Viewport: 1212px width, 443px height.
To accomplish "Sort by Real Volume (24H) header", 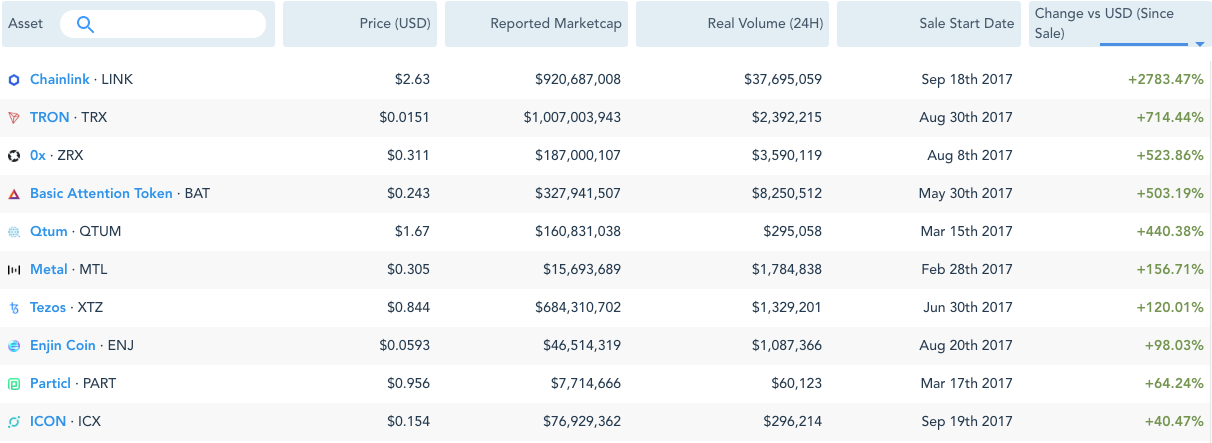I will [732, 24].
